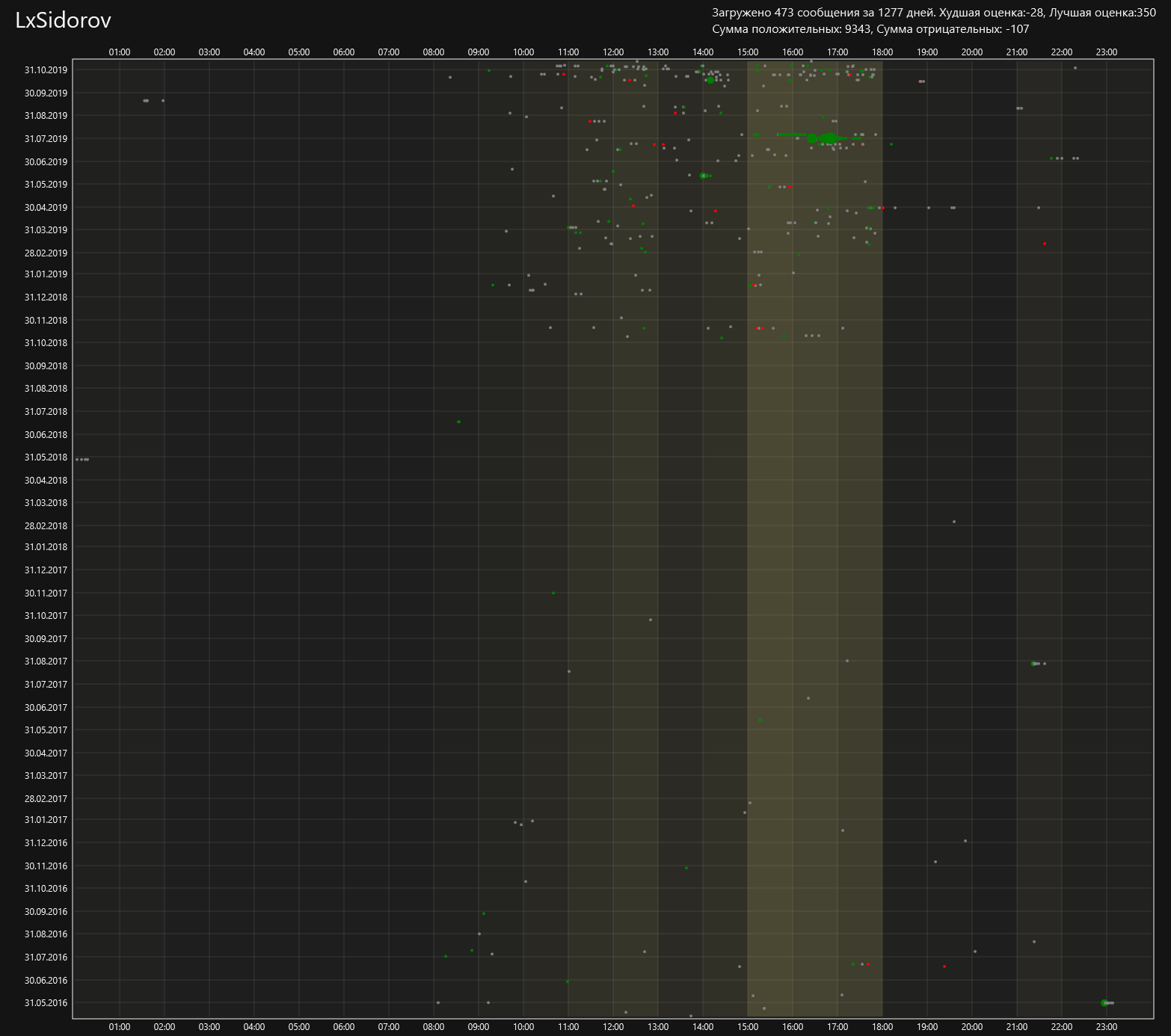This screenshot has height=1036, width=1171.
Task: Click the 31.01.2017 date label
Action: 46,820
